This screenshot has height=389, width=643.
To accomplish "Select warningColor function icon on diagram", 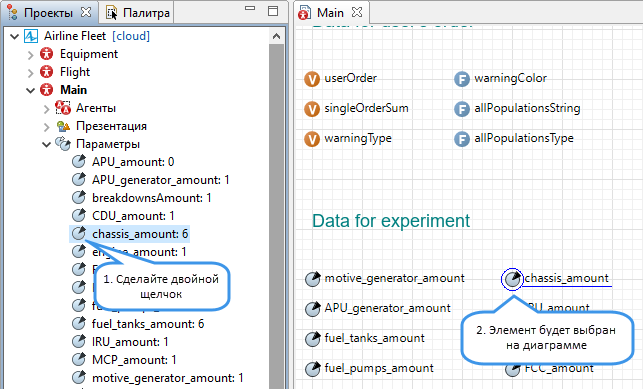I will click(x=462, y=79).
